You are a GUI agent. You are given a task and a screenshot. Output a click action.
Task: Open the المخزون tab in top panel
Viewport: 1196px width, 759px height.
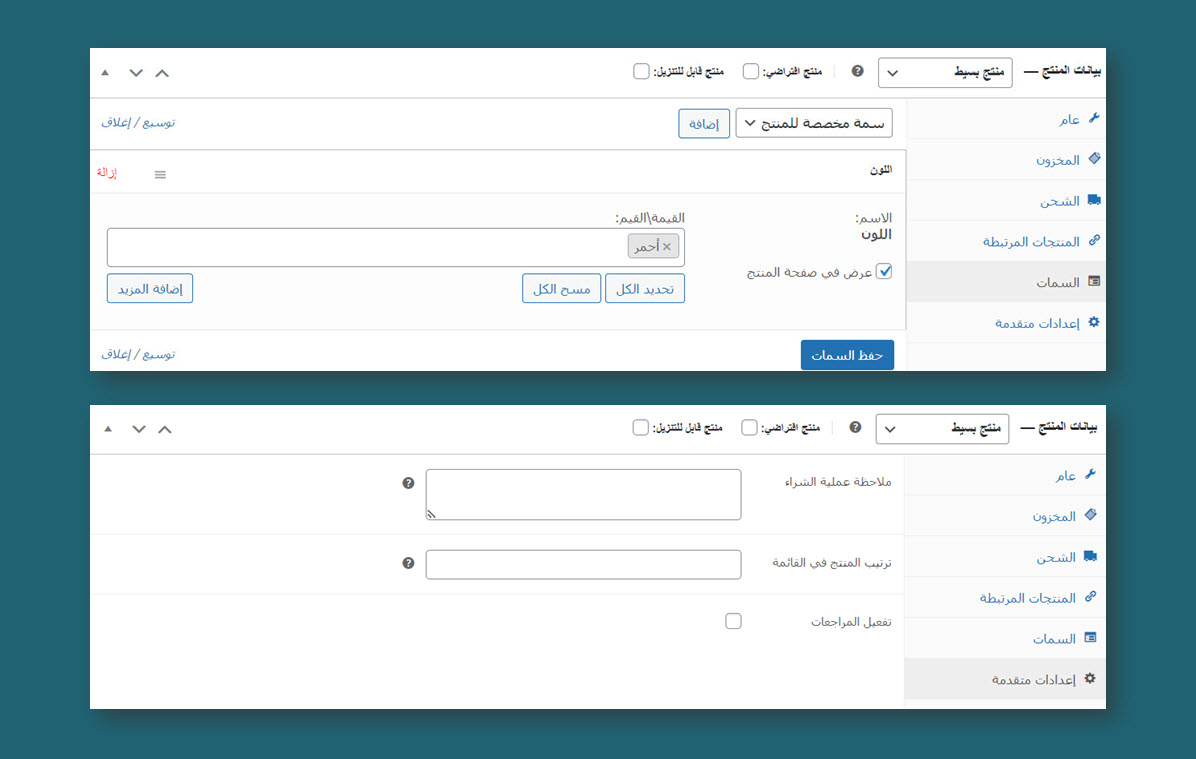[x=1057, y=160]
